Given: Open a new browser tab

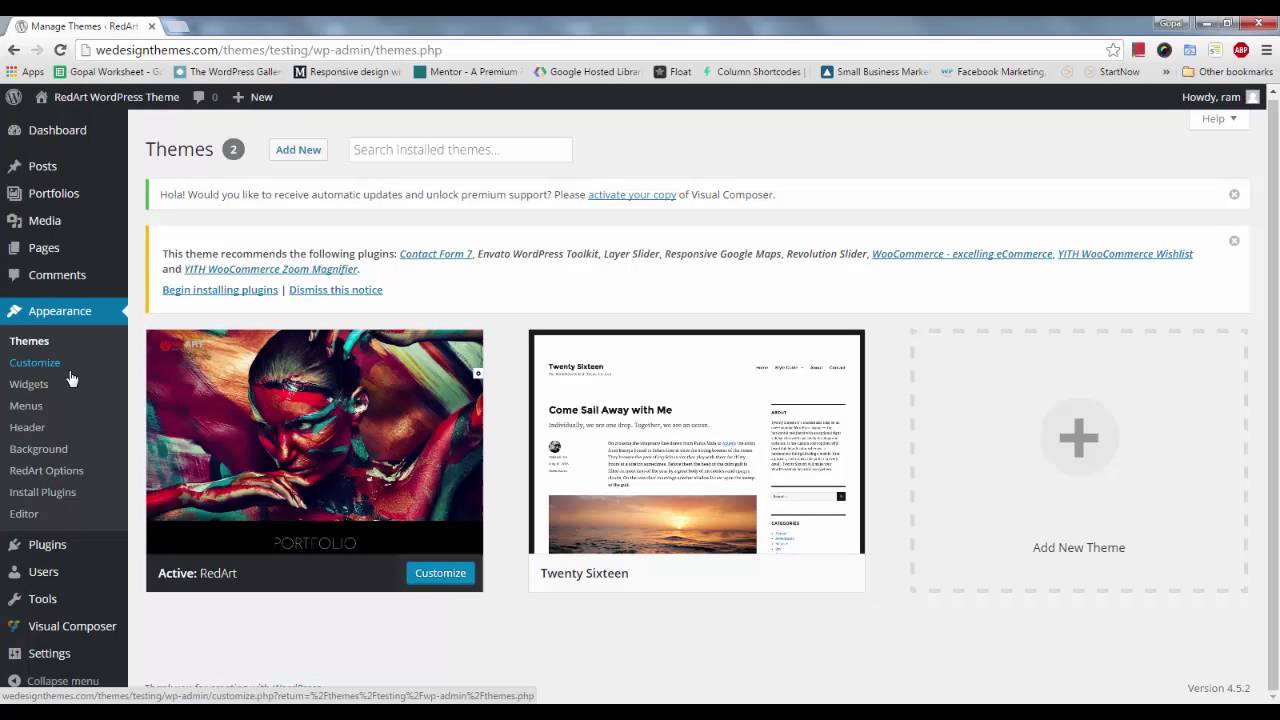Looking at the screenshot, I should coord(177,26).
